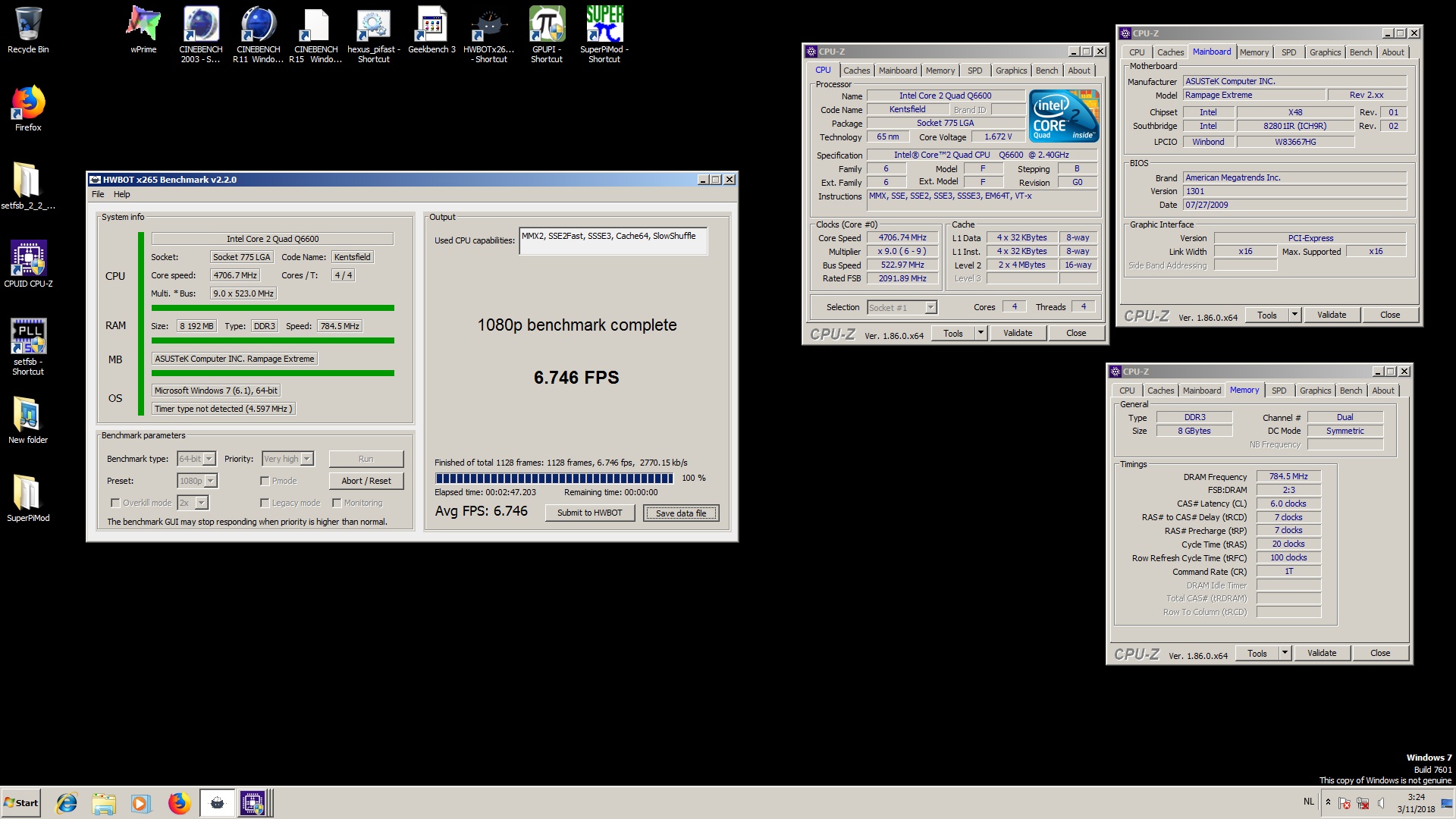Screen dimensions: 1456x819
Task: Launch the hexus_pifast shortcut icon
Action: [x=374, y=34]
